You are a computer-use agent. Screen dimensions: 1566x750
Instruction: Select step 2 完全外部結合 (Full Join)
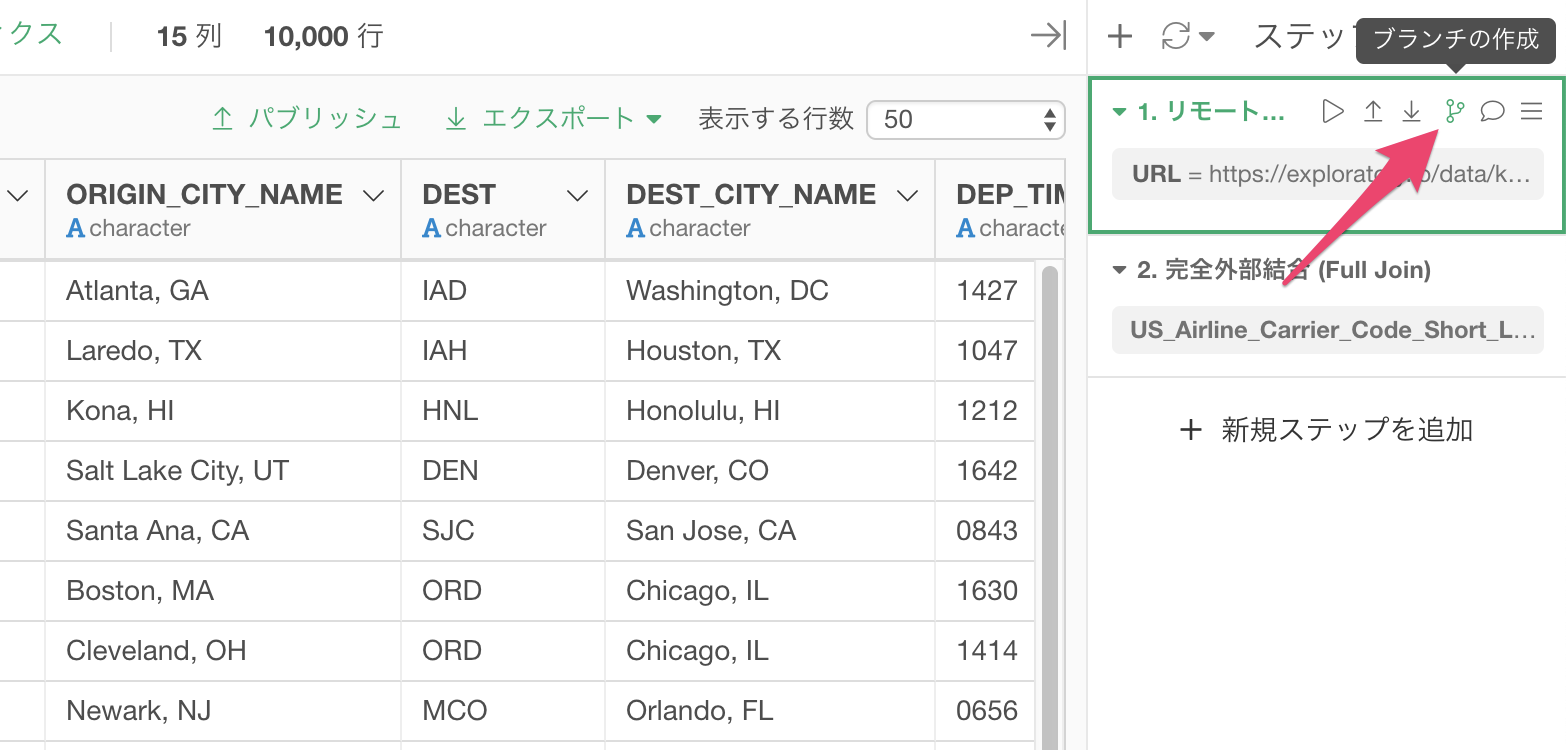1284,270
